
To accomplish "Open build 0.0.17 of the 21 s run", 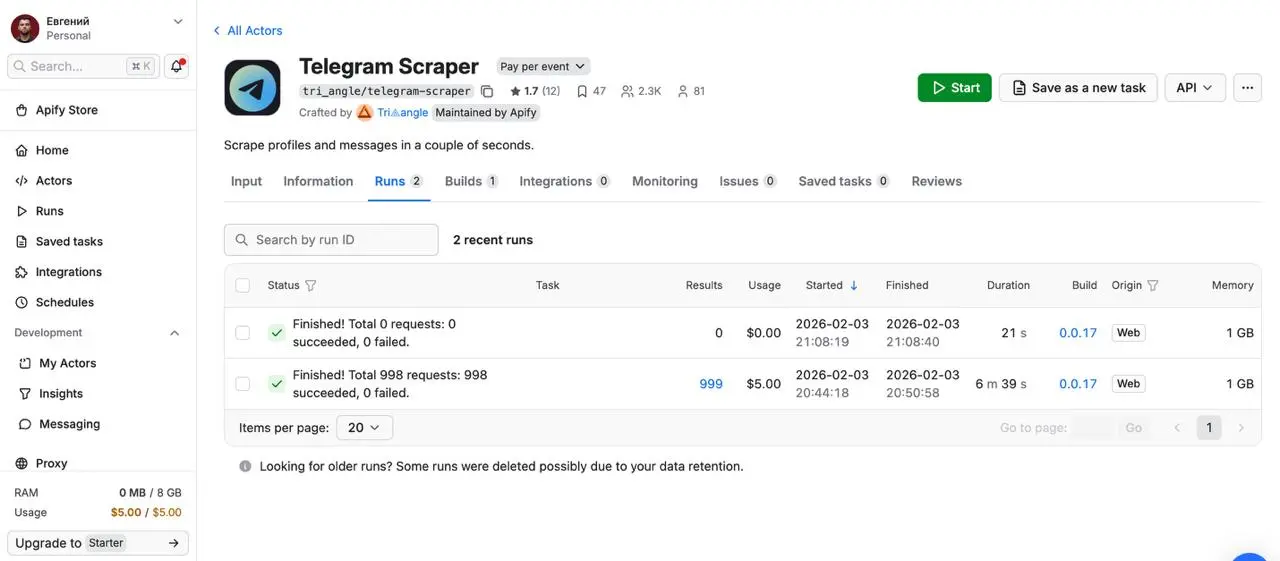I will click(x=1078, y=333).
